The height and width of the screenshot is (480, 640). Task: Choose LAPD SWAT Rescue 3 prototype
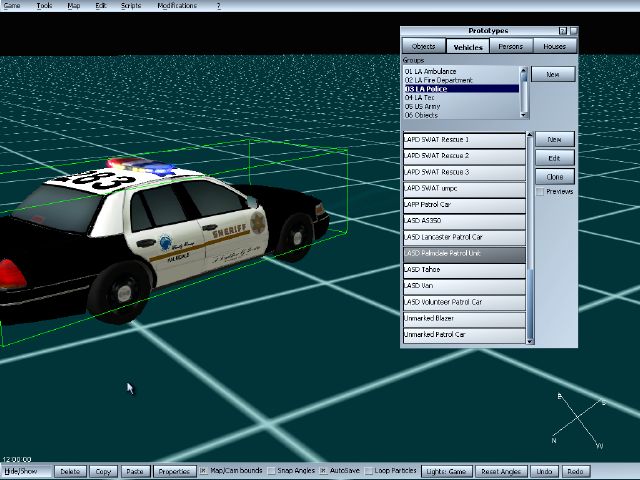coord(464,172)
